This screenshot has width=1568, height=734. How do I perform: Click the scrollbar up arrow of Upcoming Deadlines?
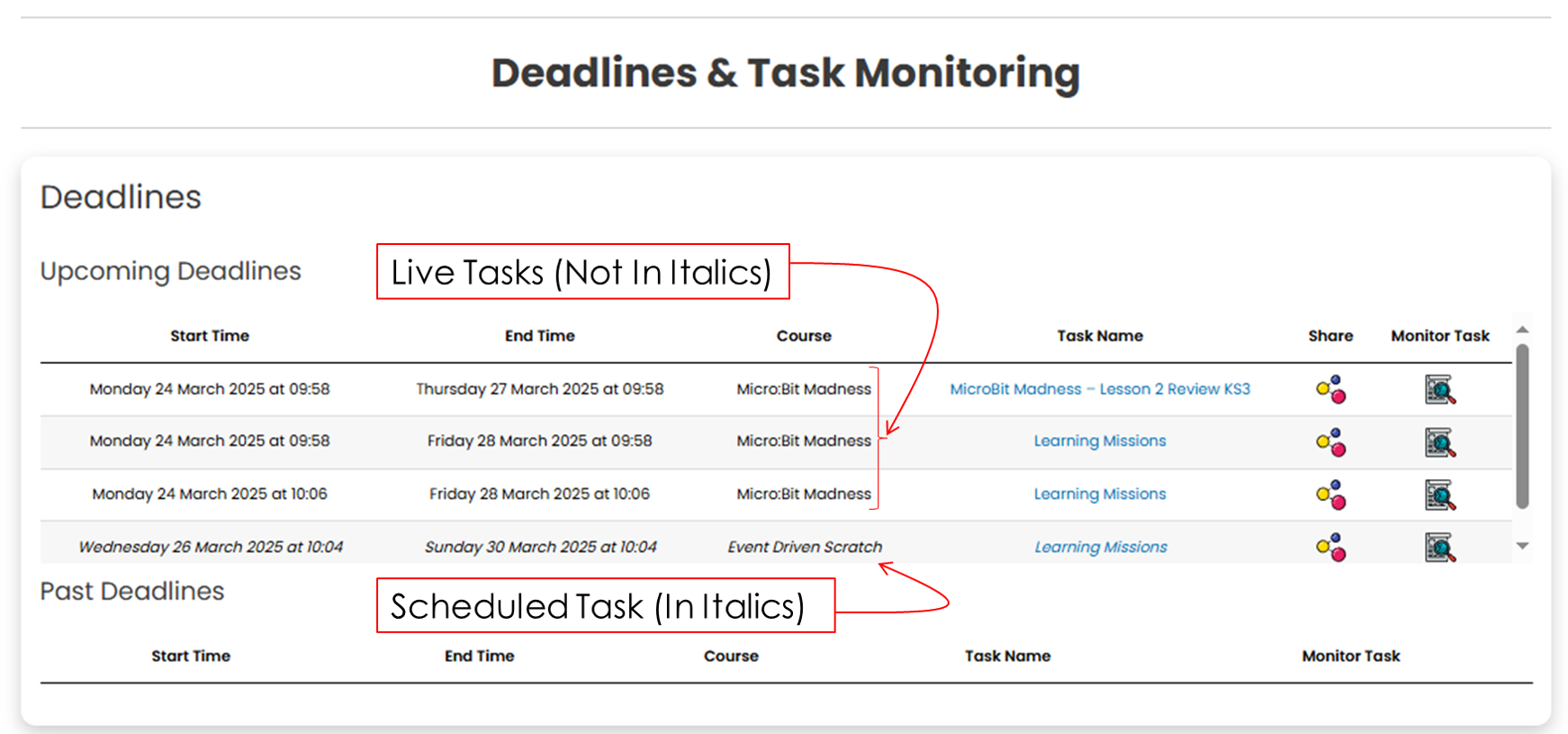[x=1522, y=330]
